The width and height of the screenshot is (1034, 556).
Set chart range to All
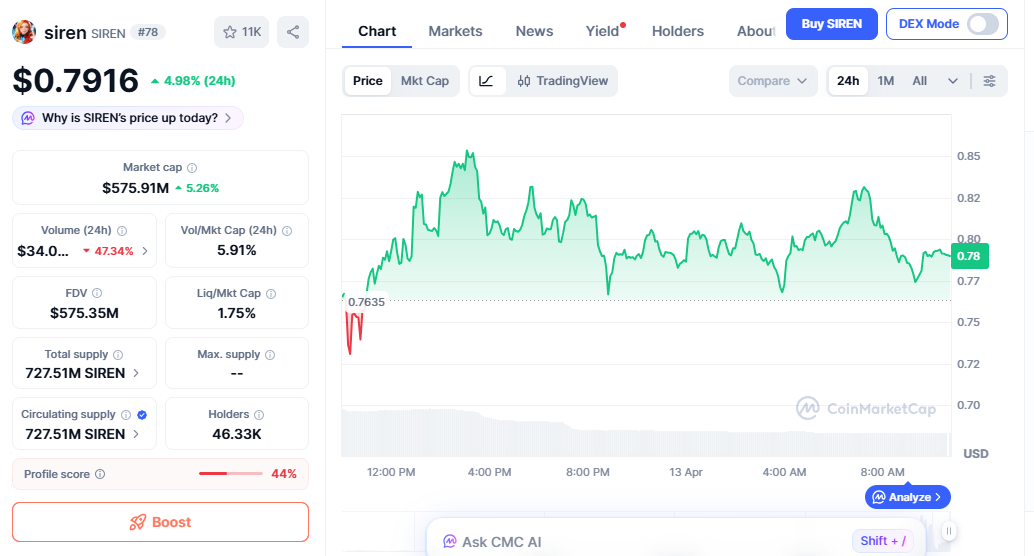tap(919, 81)
